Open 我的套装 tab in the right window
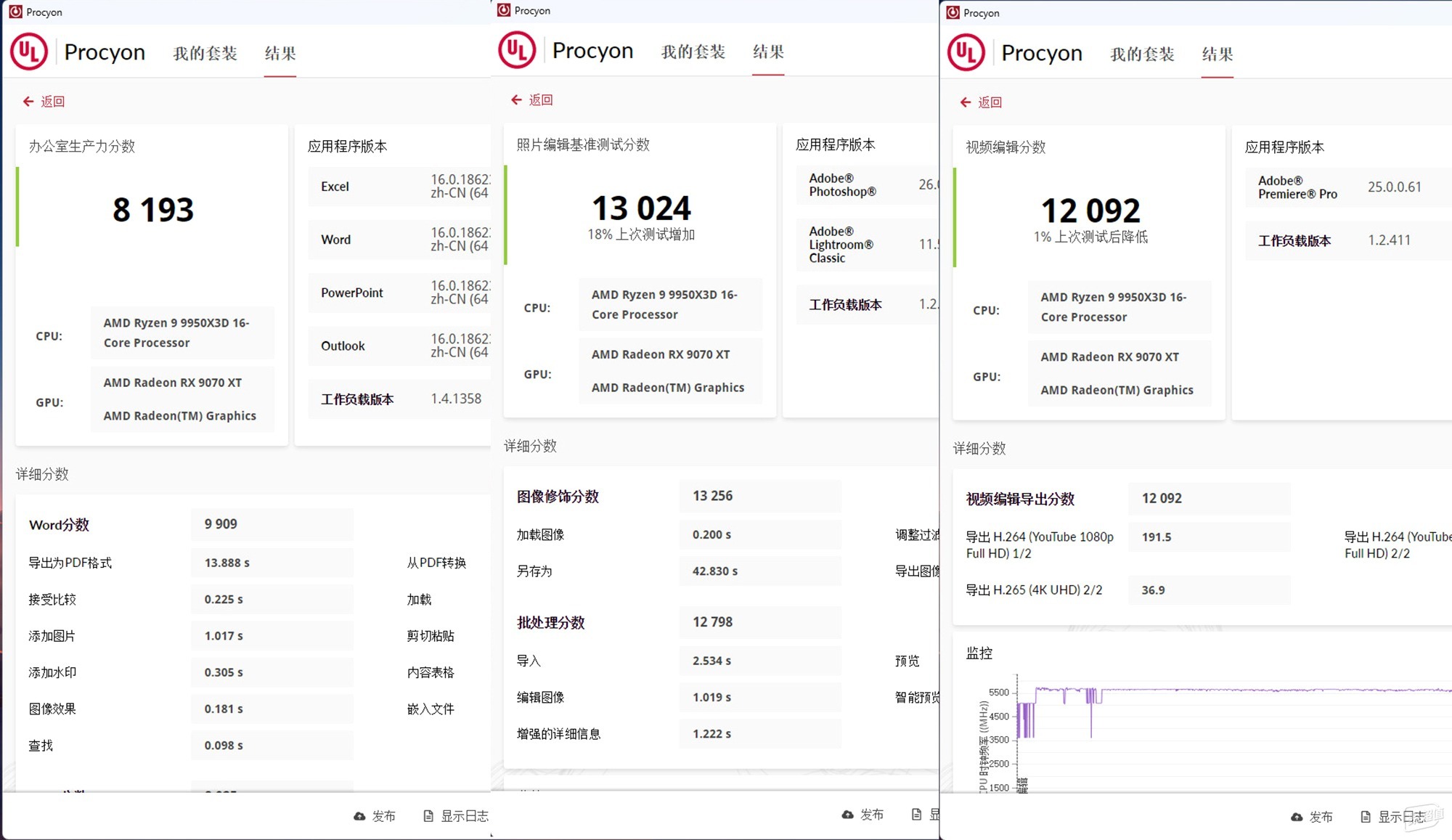This screenshot has width=1452, height=840. click(x=1142, y=54)
